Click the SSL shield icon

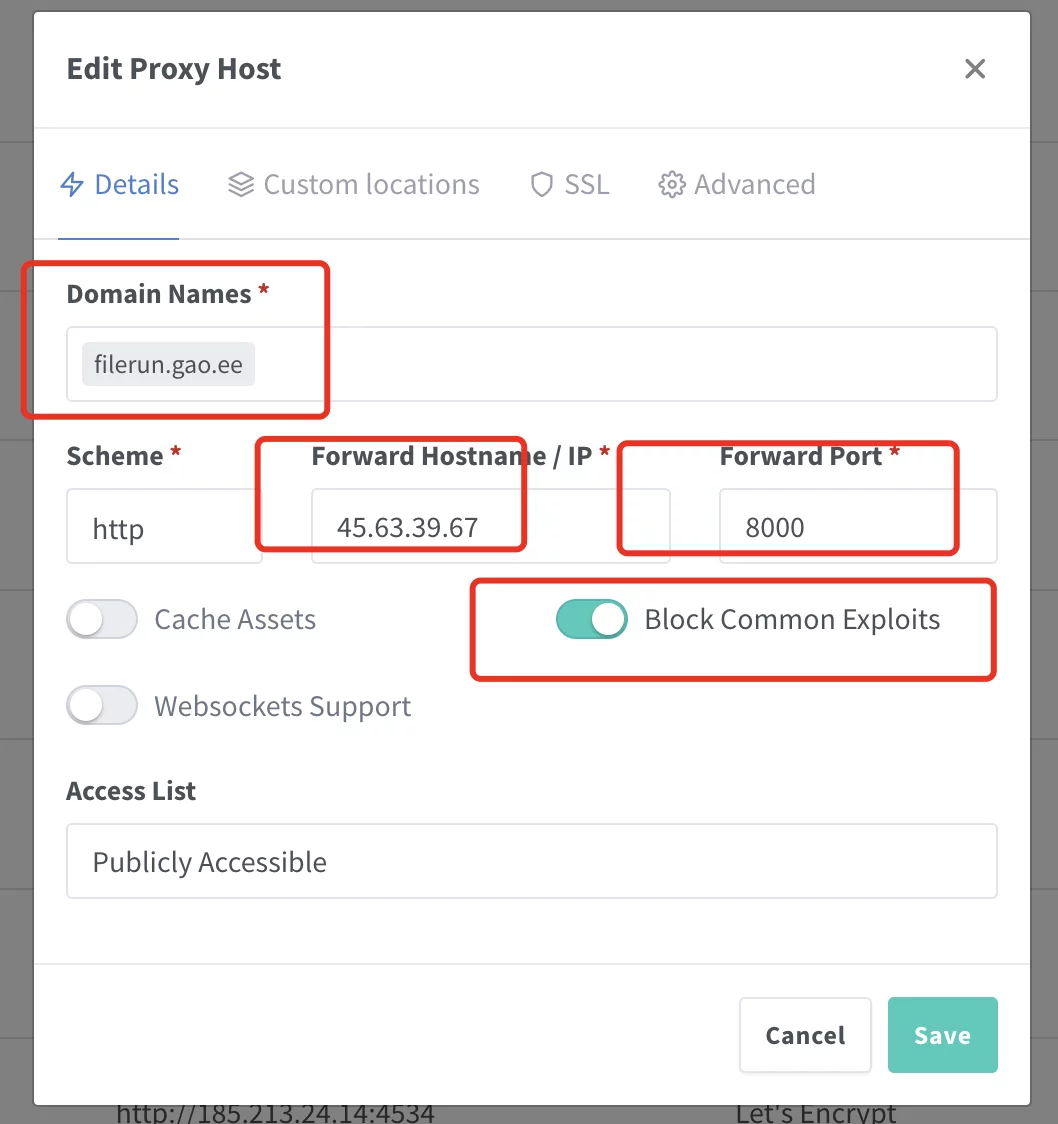click(x=542, y=185)
